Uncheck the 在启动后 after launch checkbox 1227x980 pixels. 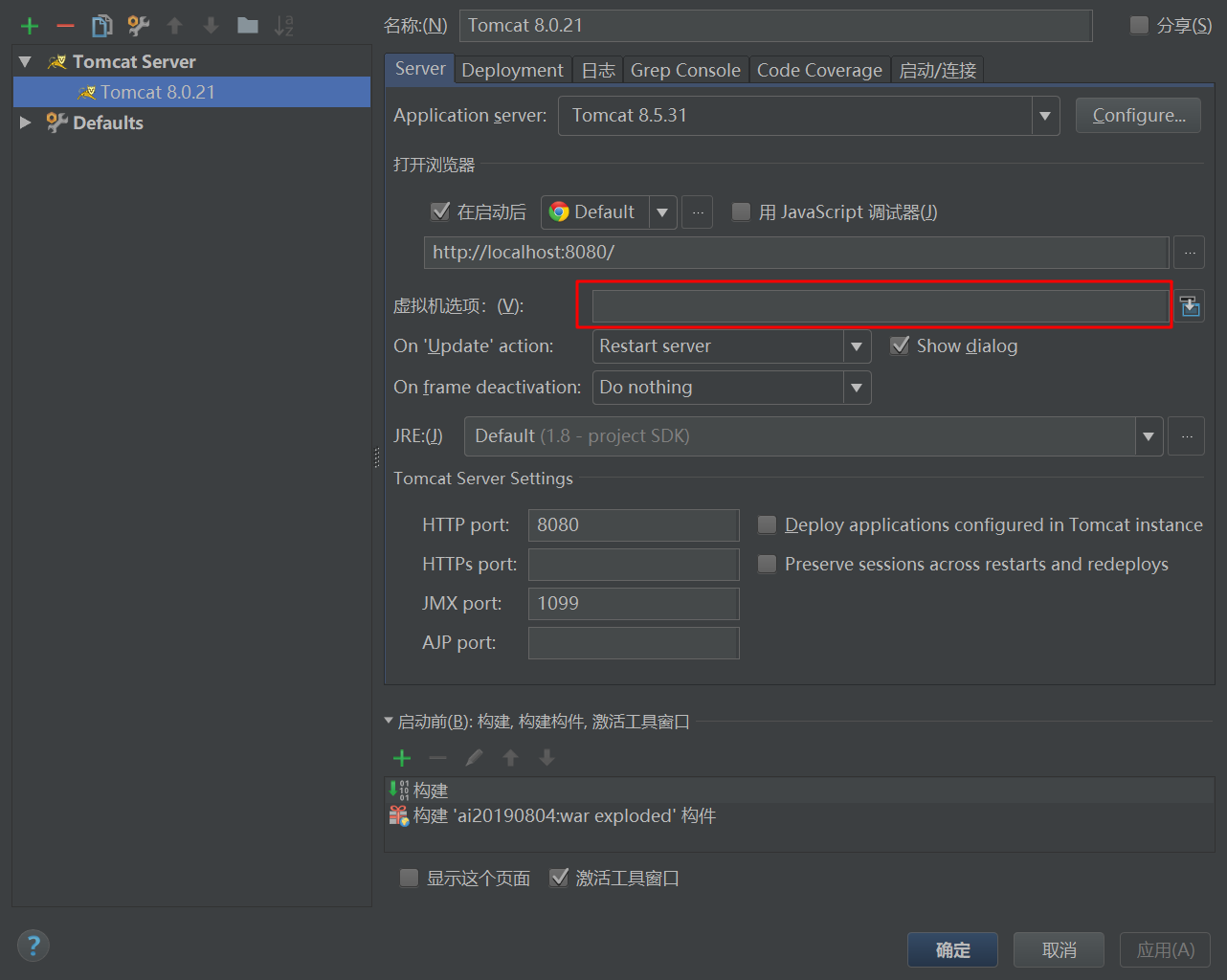[x=440, y=212]
